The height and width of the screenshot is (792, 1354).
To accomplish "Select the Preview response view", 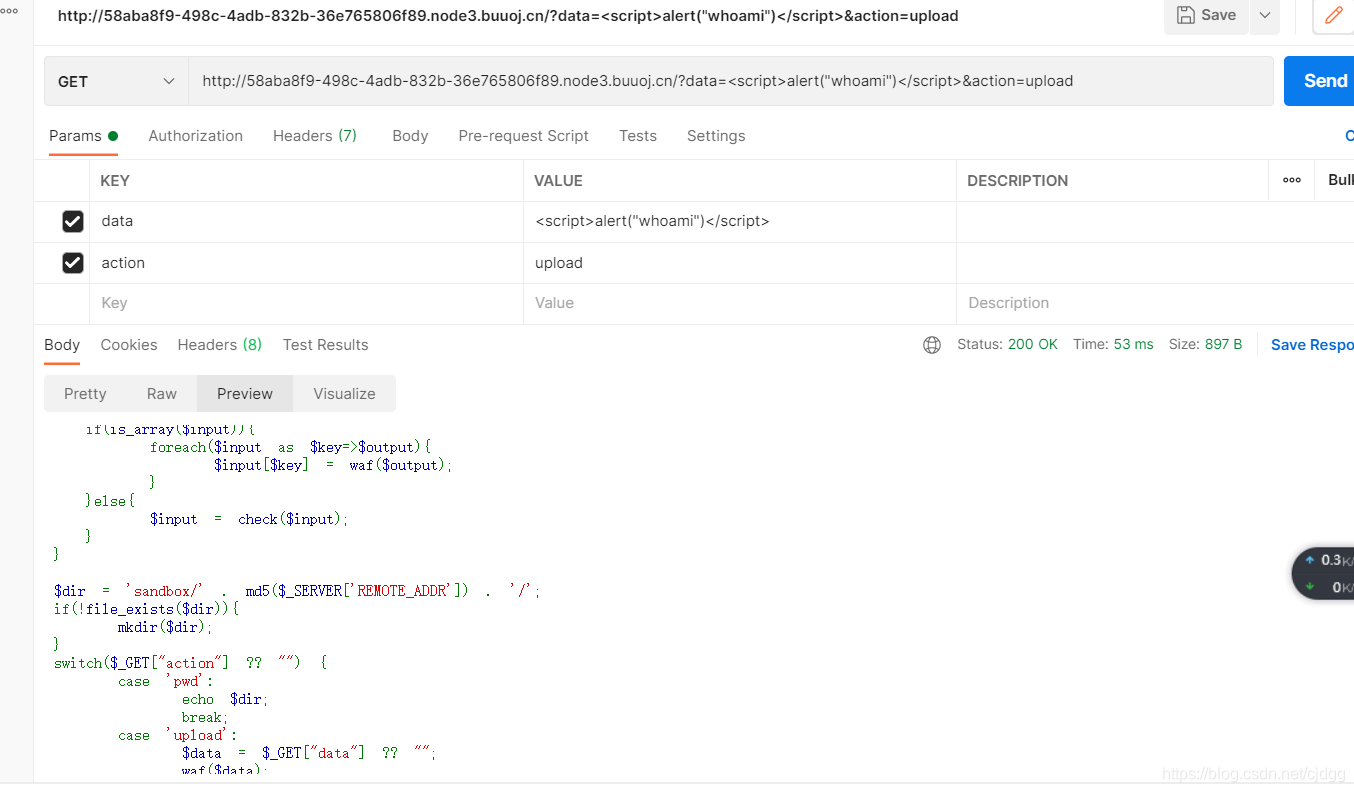I will [245, 394].
